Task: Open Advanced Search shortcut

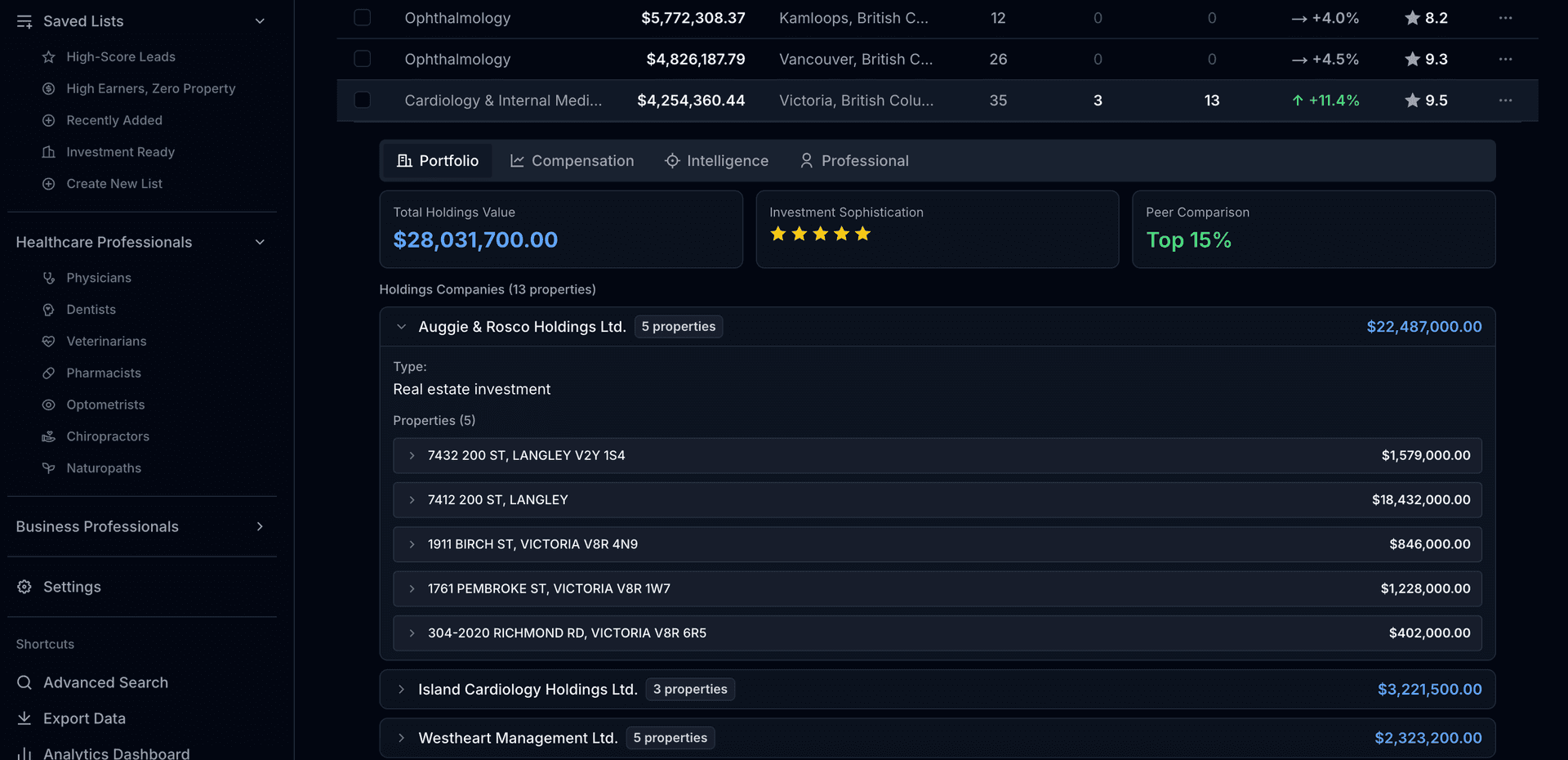Action: coord(105,683)
